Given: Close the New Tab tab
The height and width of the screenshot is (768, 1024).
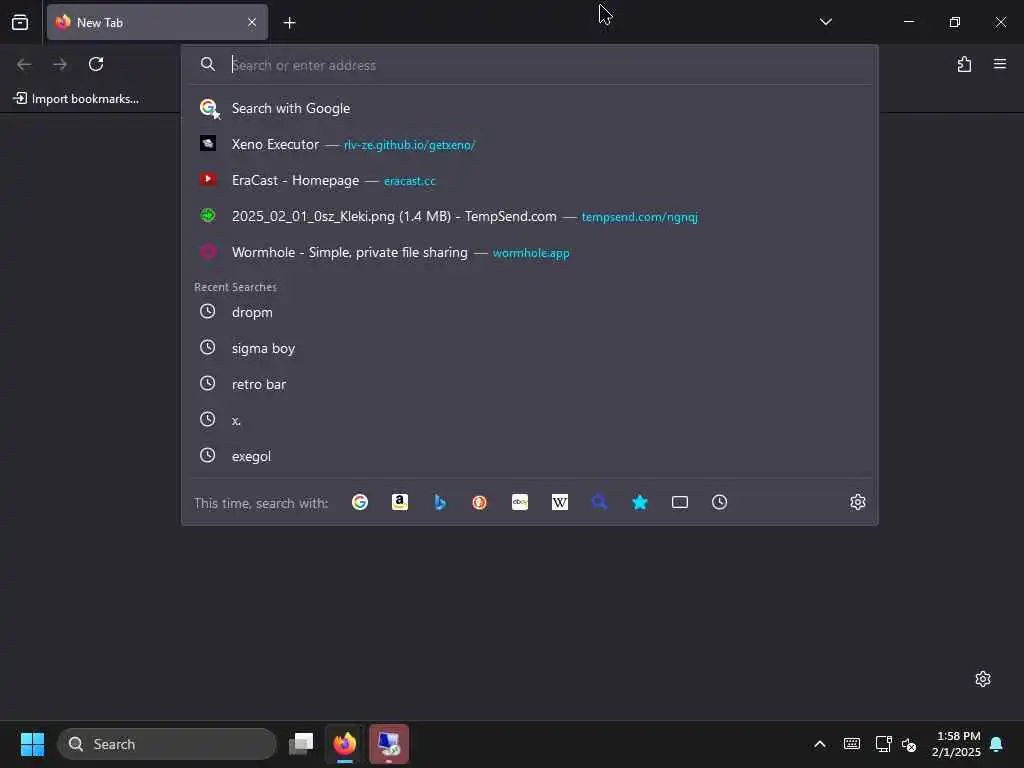Looking at the screenshot, I should (x=252, y=22).
